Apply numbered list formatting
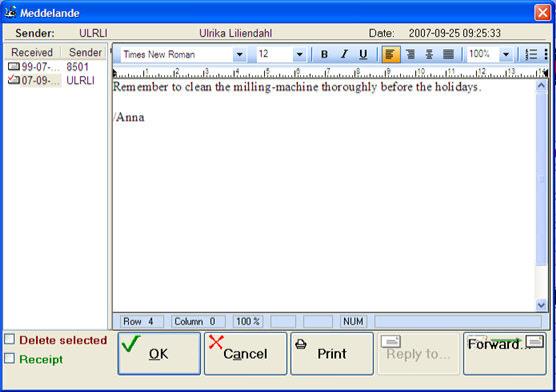The height and width of the screenshot is (392, 556). [531, 54]
